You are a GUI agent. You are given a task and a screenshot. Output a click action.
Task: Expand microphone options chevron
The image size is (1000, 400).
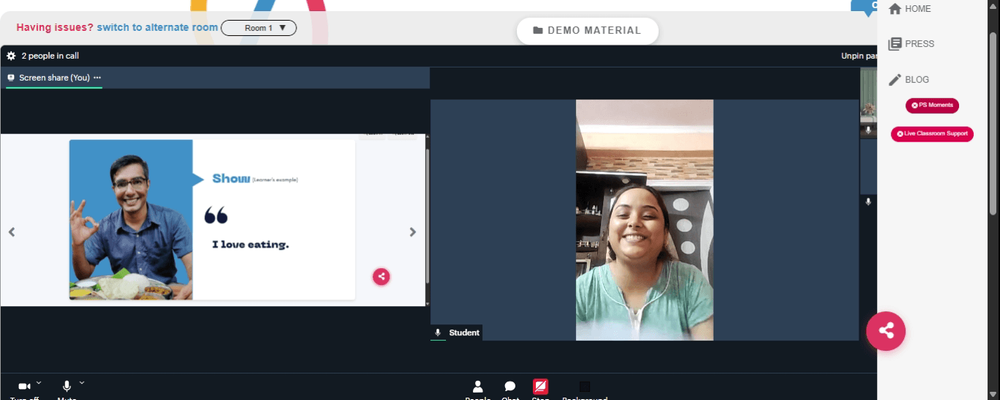coord(82,383)
